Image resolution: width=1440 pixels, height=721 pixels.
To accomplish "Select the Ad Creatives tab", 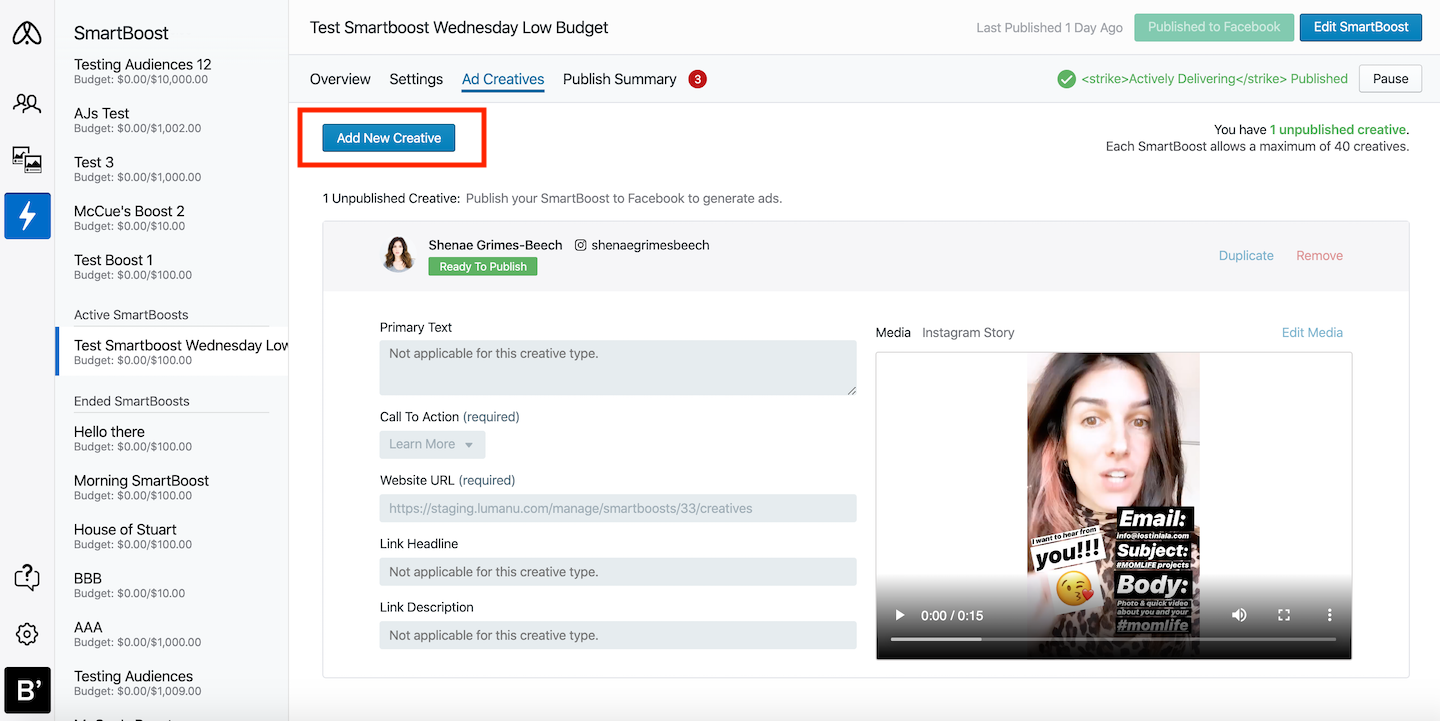I will [503, 79].
